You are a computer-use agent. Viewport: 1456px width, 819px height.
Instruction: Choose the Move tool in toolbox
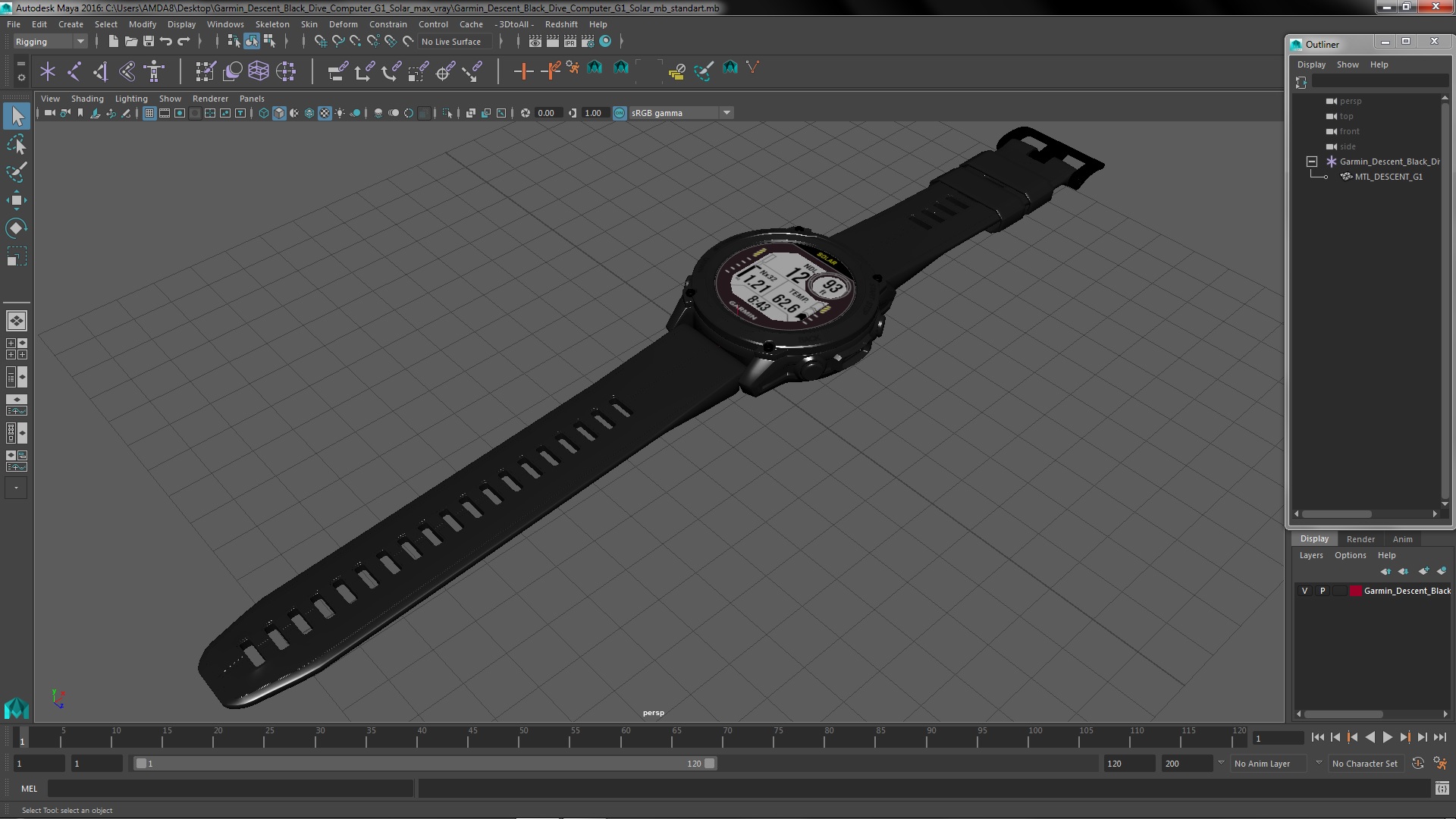17,200
